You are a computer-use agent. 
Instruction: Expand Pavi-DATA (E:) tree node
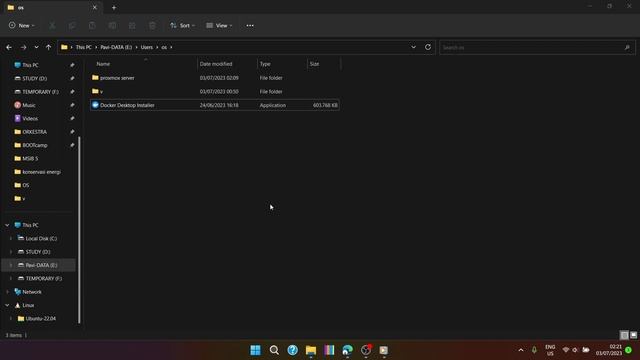(x=11, y=265)
